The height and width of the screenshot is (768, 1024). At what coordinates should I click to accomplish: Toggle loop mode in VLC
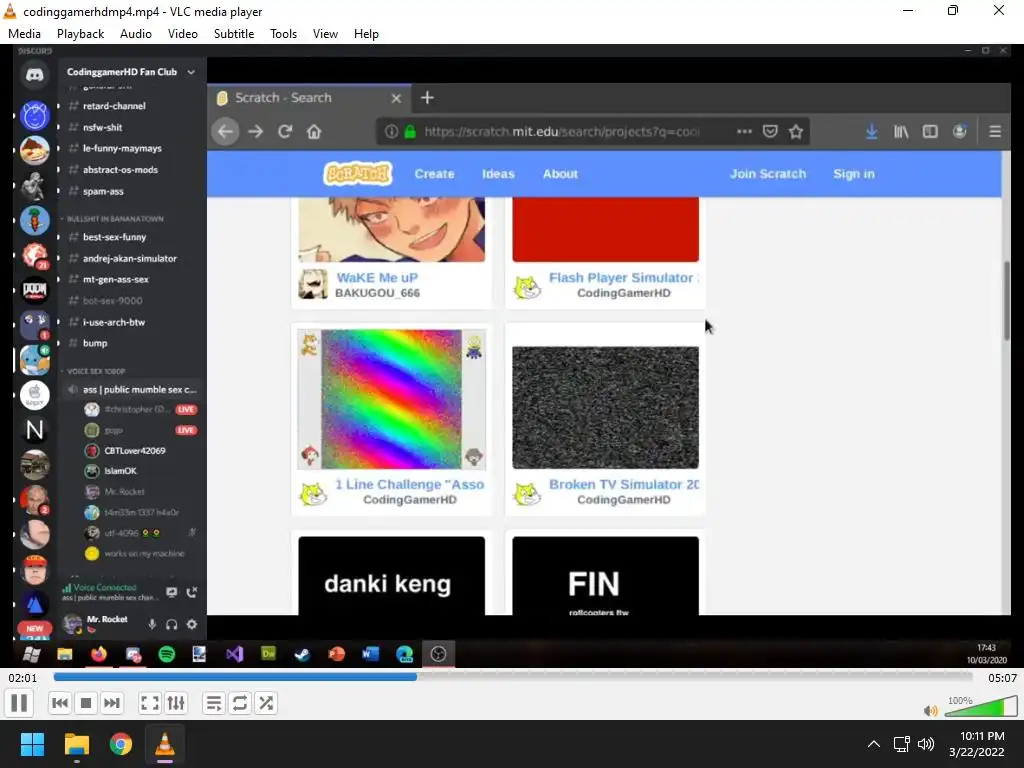click(240, 703)
